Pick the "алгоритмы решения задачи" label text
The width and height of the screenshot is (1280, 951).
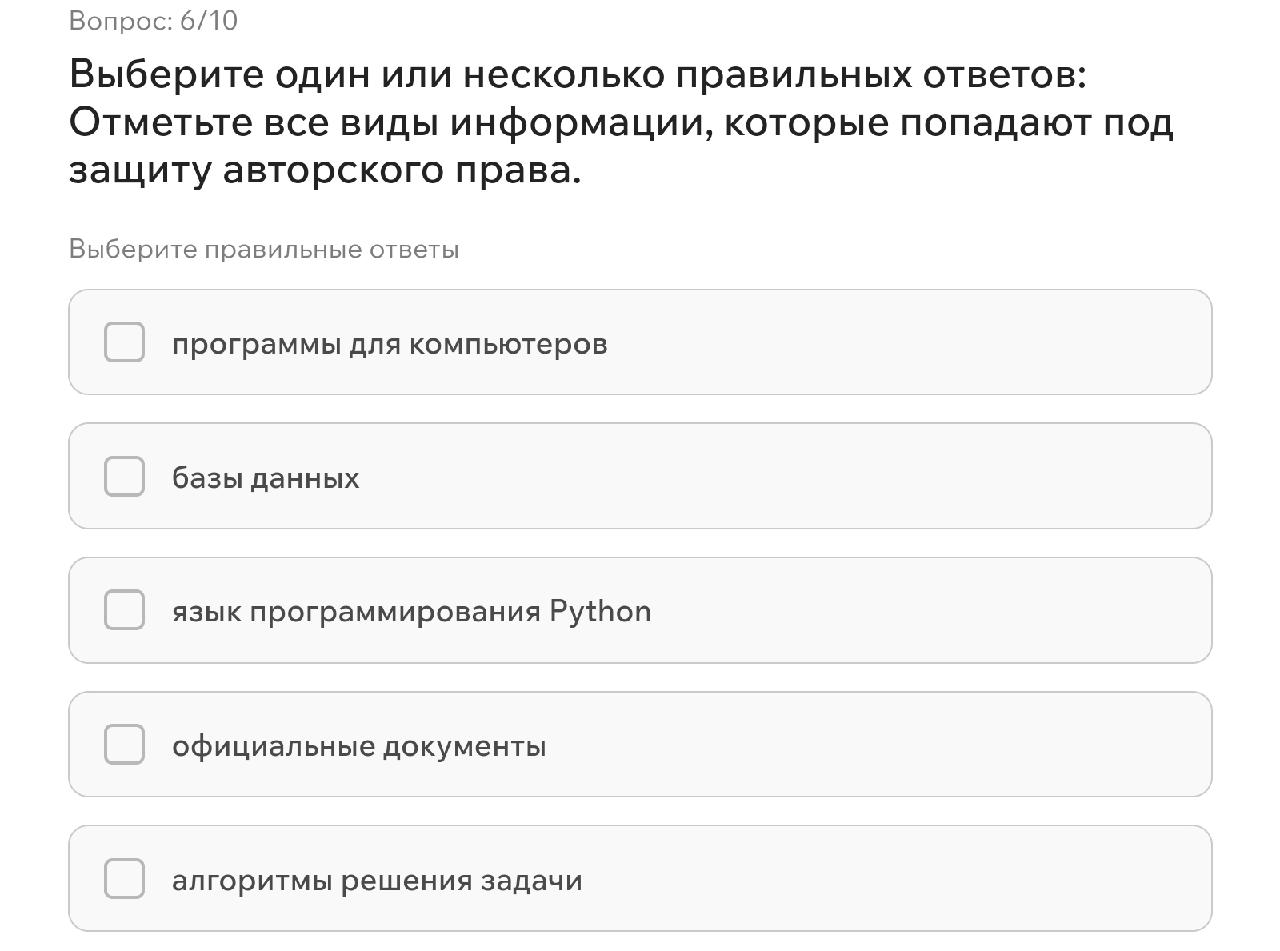coord(377,881)
